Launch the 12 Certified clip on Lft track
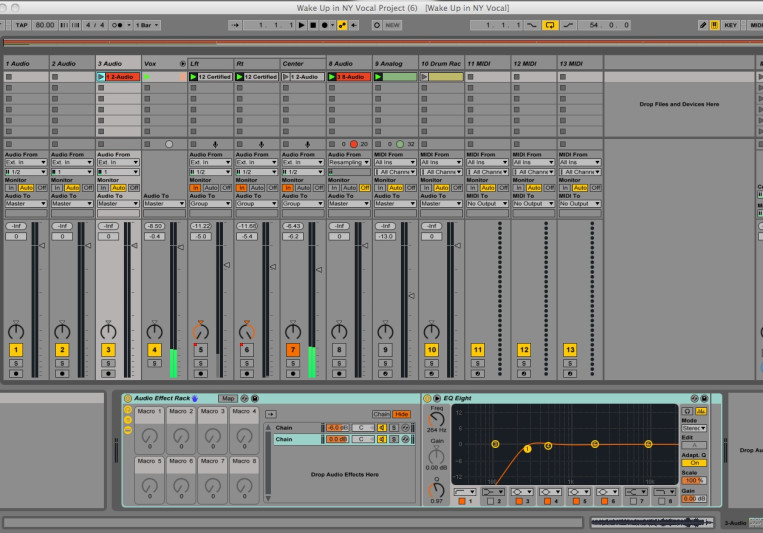Image resolution: width=763 pixels, height=533 pixels. 193,77
